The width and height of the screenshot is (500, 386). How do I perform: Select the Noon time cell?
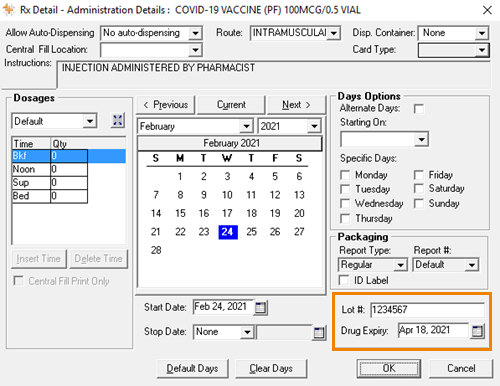tap(31, 169)
